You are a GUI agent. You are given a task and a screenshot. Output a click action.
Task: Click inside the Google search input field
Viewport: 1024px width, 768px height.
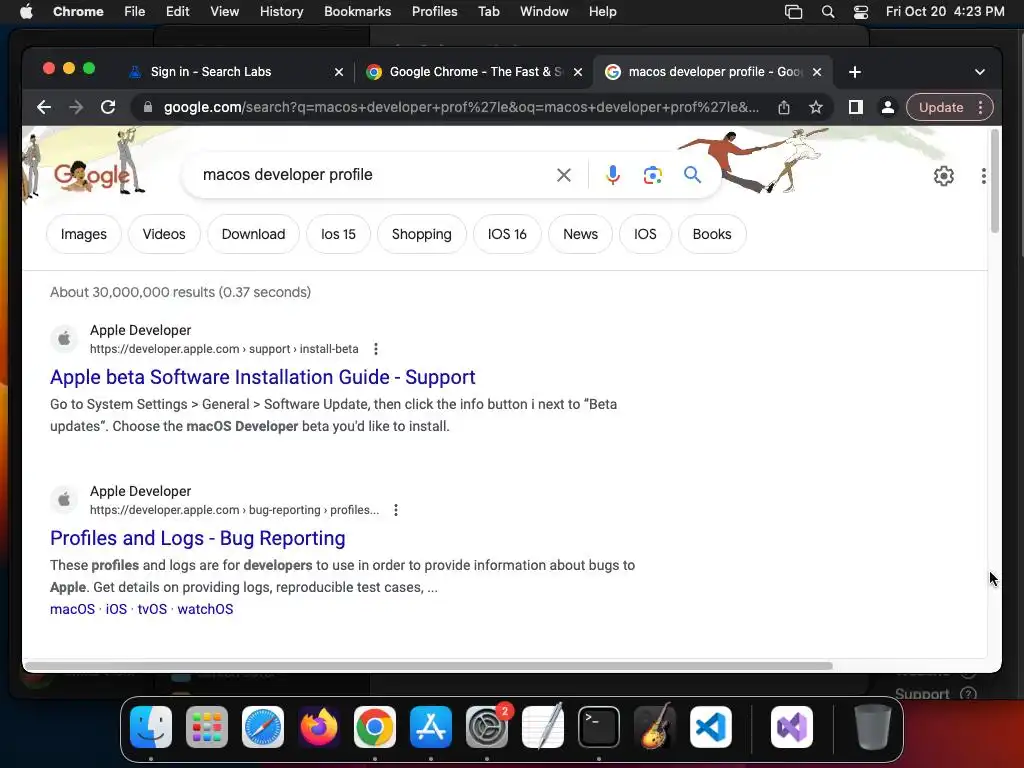click(x=372, y=174)
